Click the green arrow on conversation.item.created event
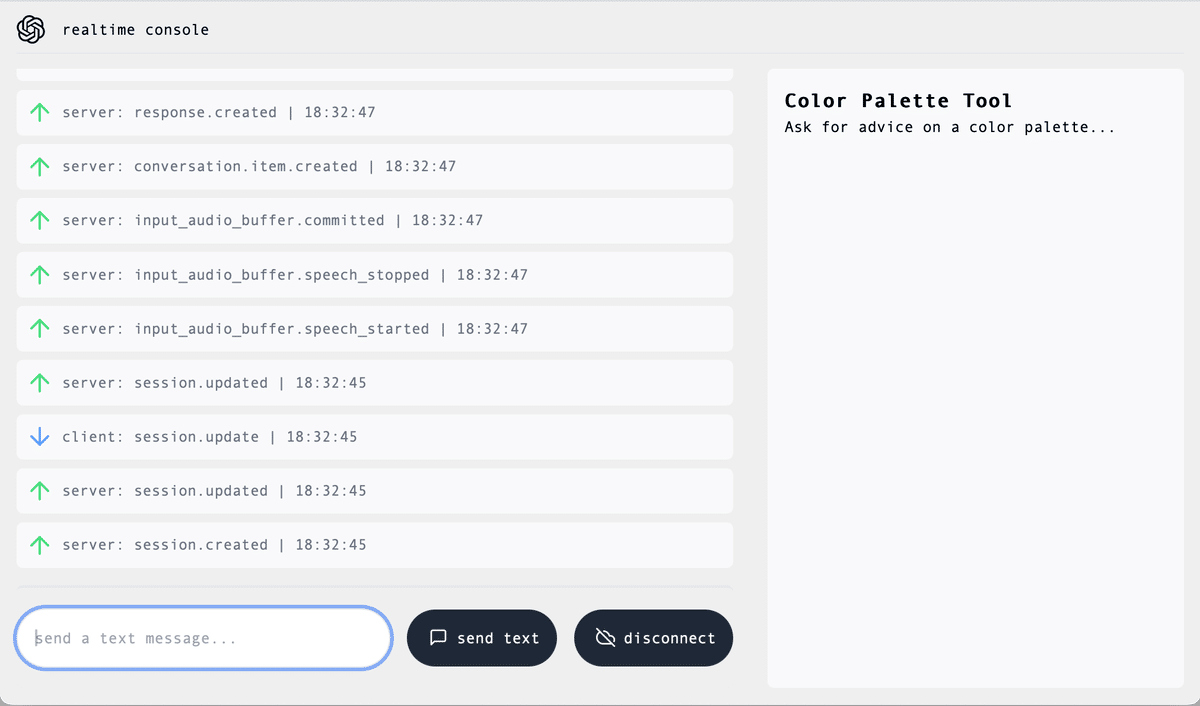 coord(39,166)
